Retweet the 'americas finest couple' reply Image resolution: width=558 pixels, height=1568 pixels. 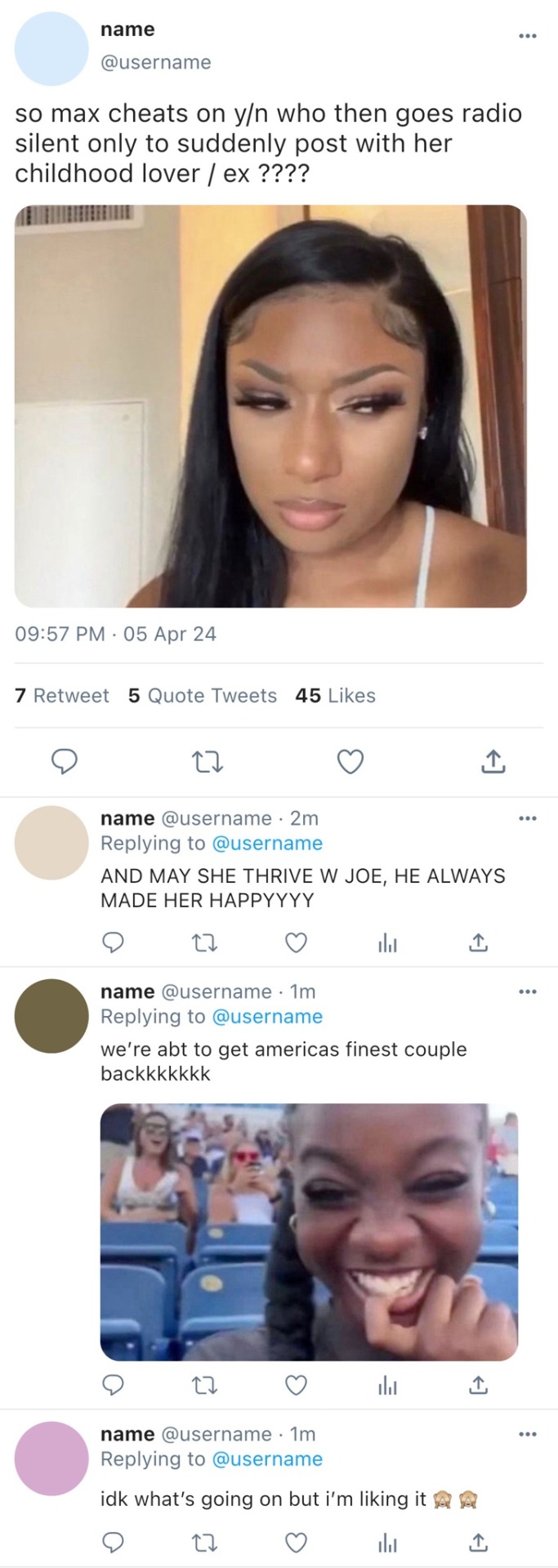coord(204,1385)
